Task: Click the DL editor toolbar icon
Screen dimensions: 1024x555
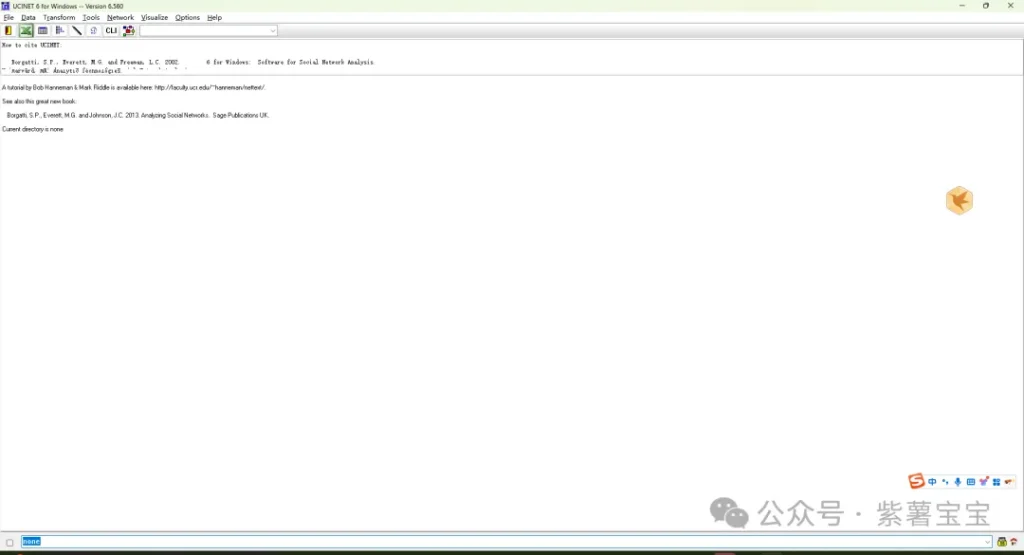Action: click(60, 31)
